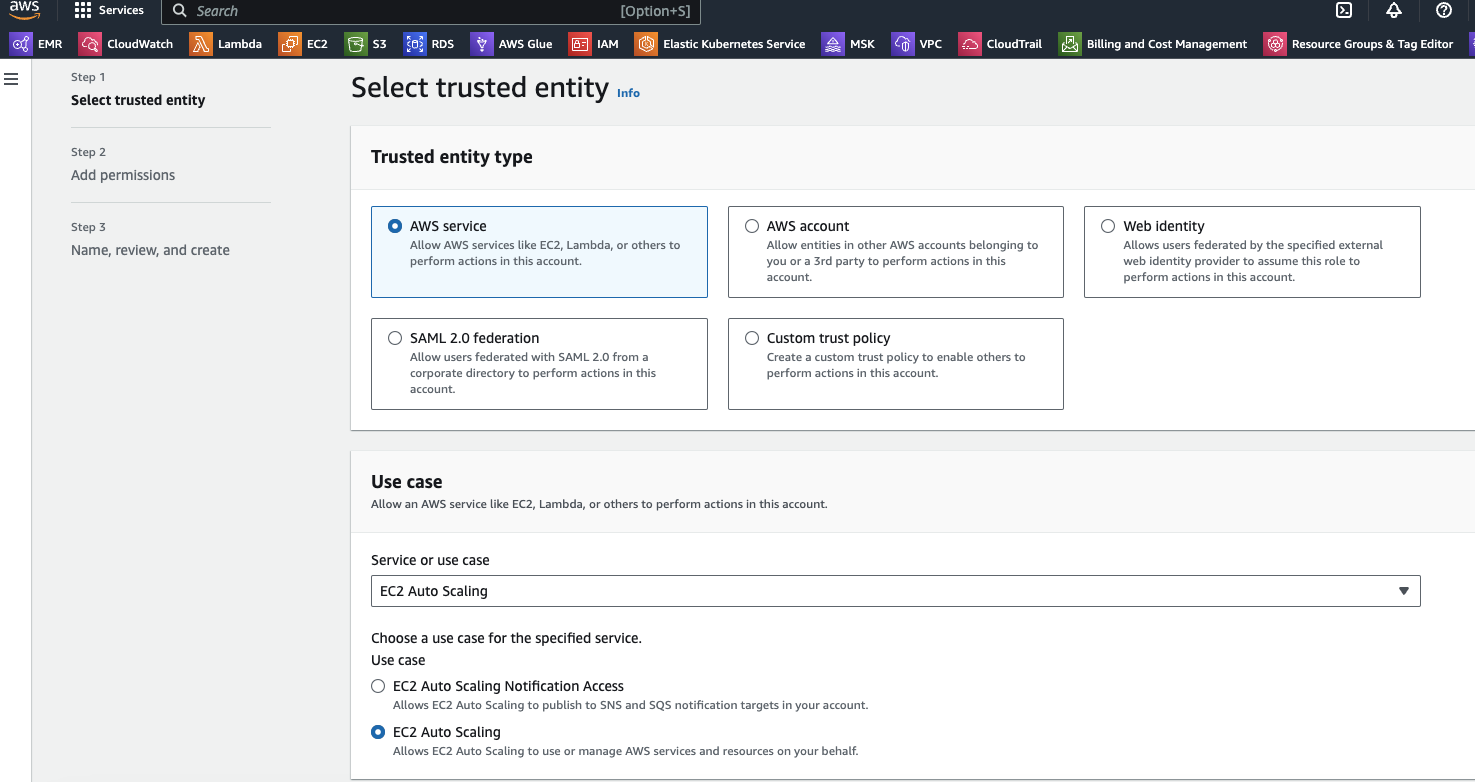This screenshot has width=1475, height=782.
Task: Click the CloudTrail text shortcut
Action: tap(1014, 44)
